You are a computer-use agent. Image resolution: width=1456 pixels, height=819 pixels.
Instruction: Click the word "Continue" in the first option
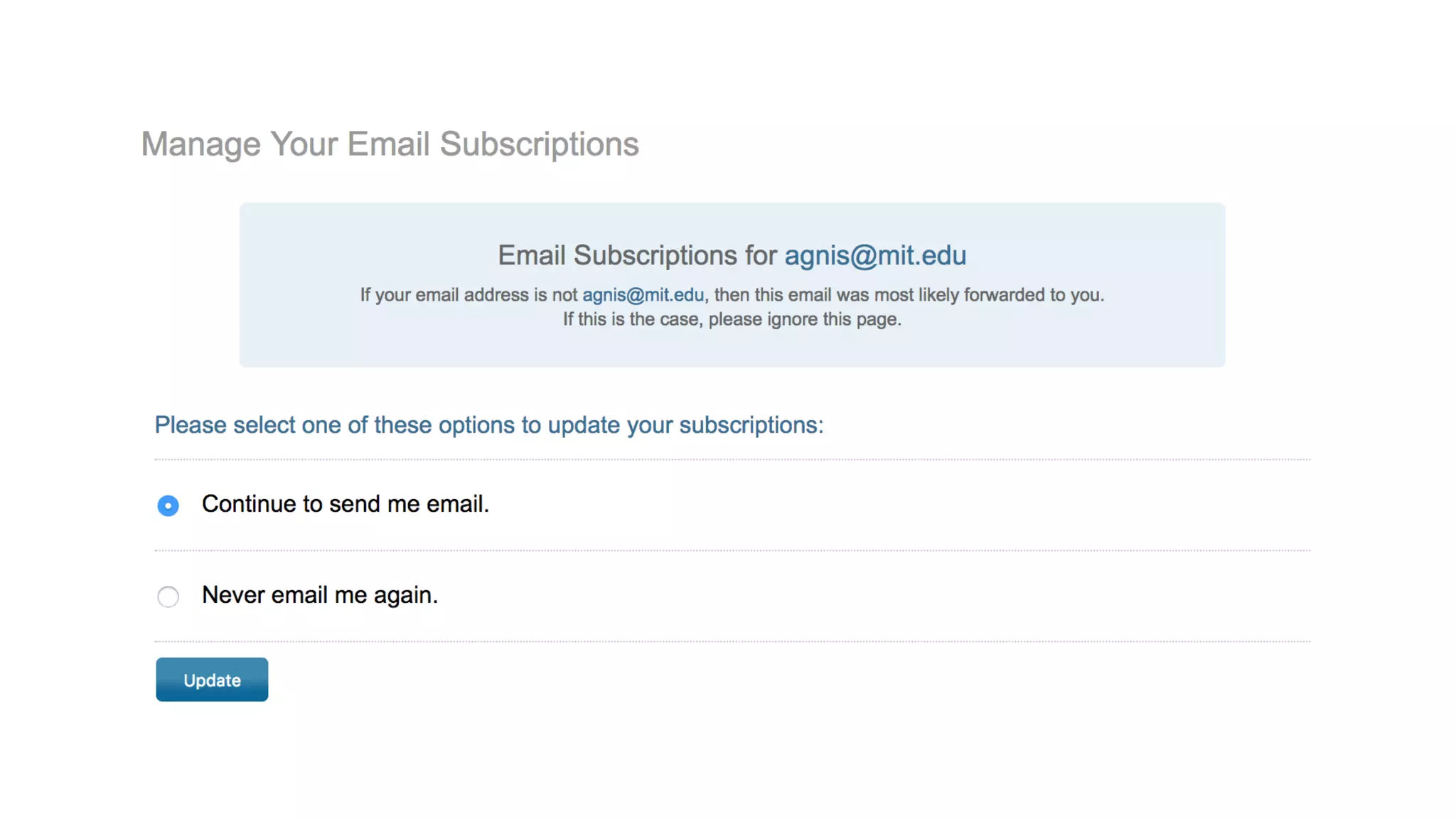[x=249, y=504]
